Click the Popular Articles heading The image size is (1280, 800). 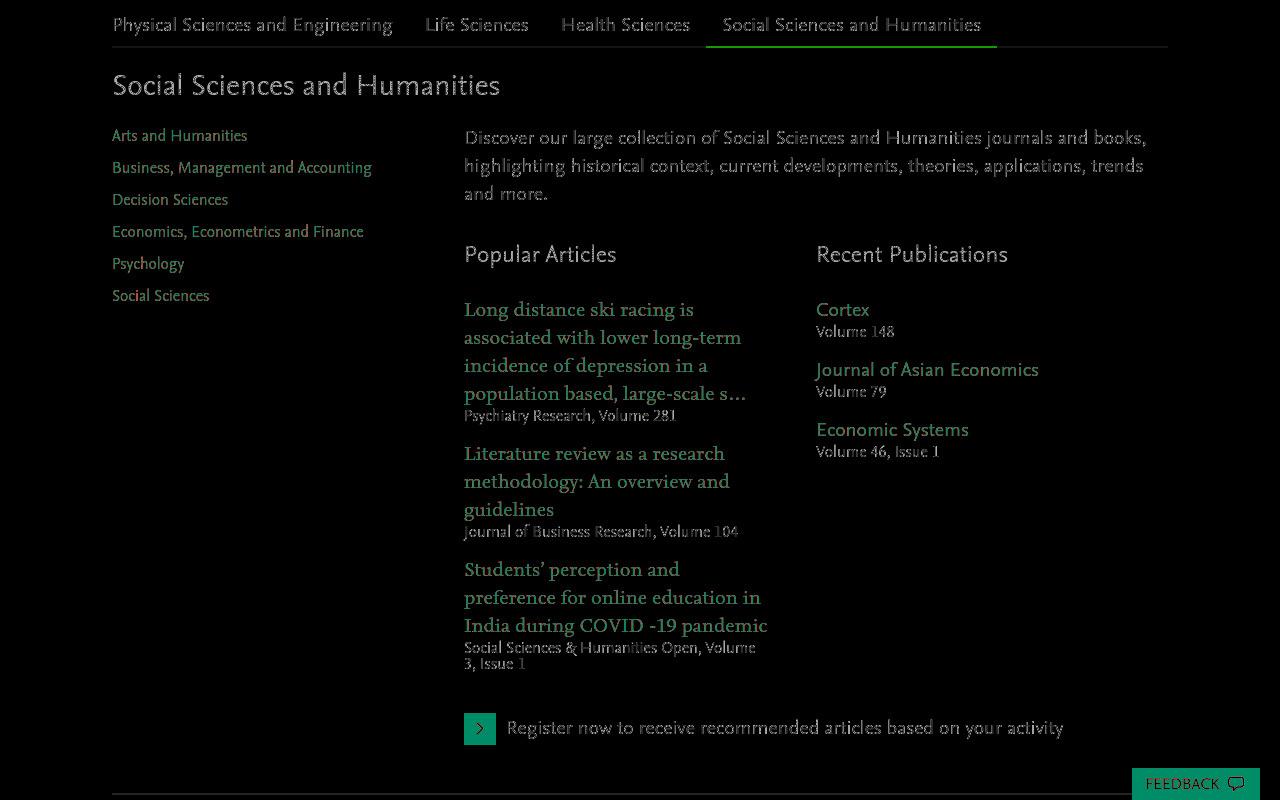[x=540, y=255]
